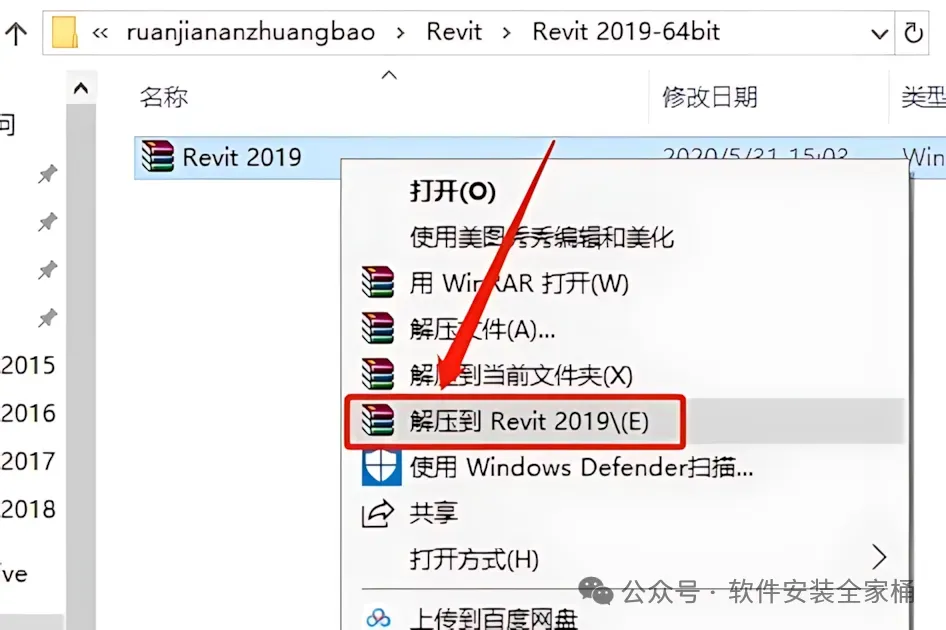Click navigation pane scroll up arrow
This screenshot has width=946, height=630.
point(81,89)
